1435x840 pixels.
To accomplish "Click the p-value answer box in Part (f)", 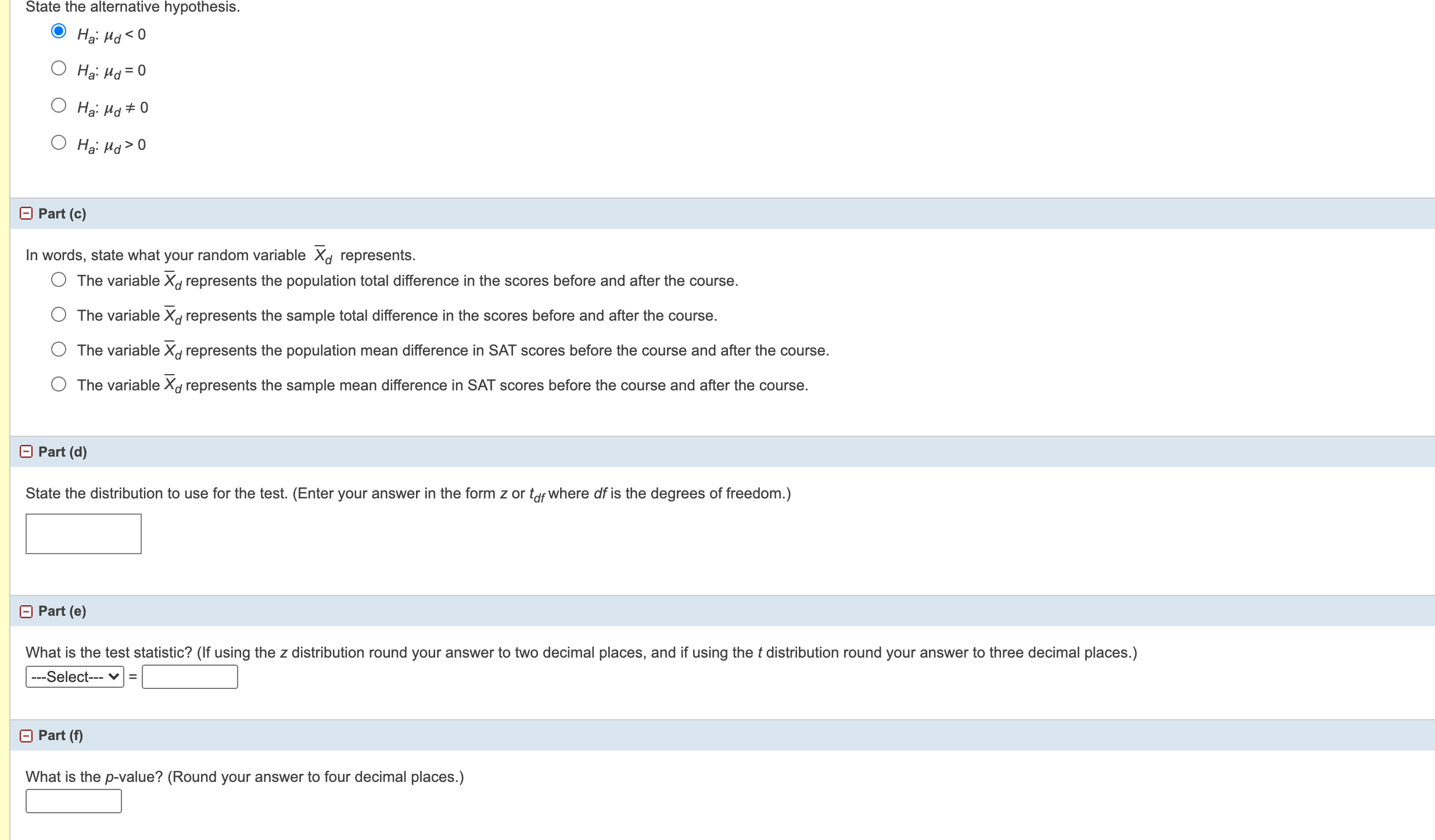I will point(73,801).
